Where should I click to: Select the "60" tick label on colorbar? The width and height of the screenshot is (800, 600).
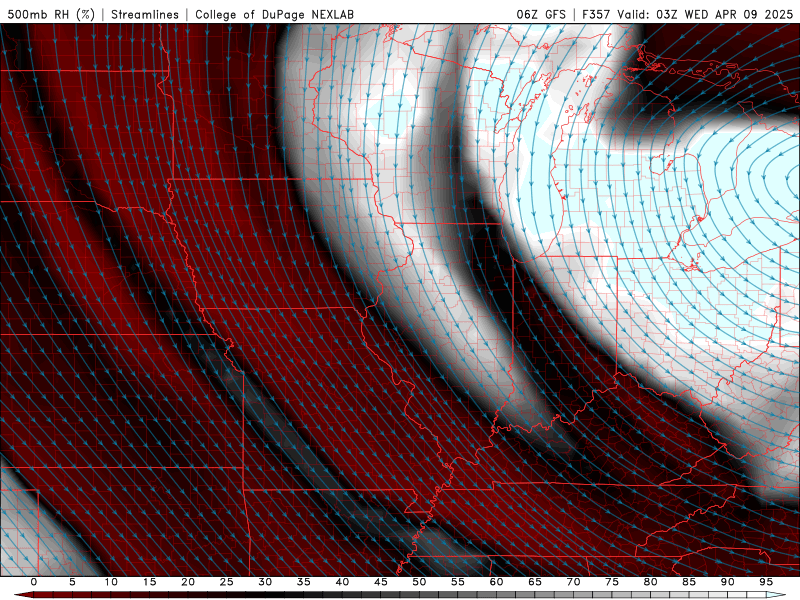click(x=496, y=582)
